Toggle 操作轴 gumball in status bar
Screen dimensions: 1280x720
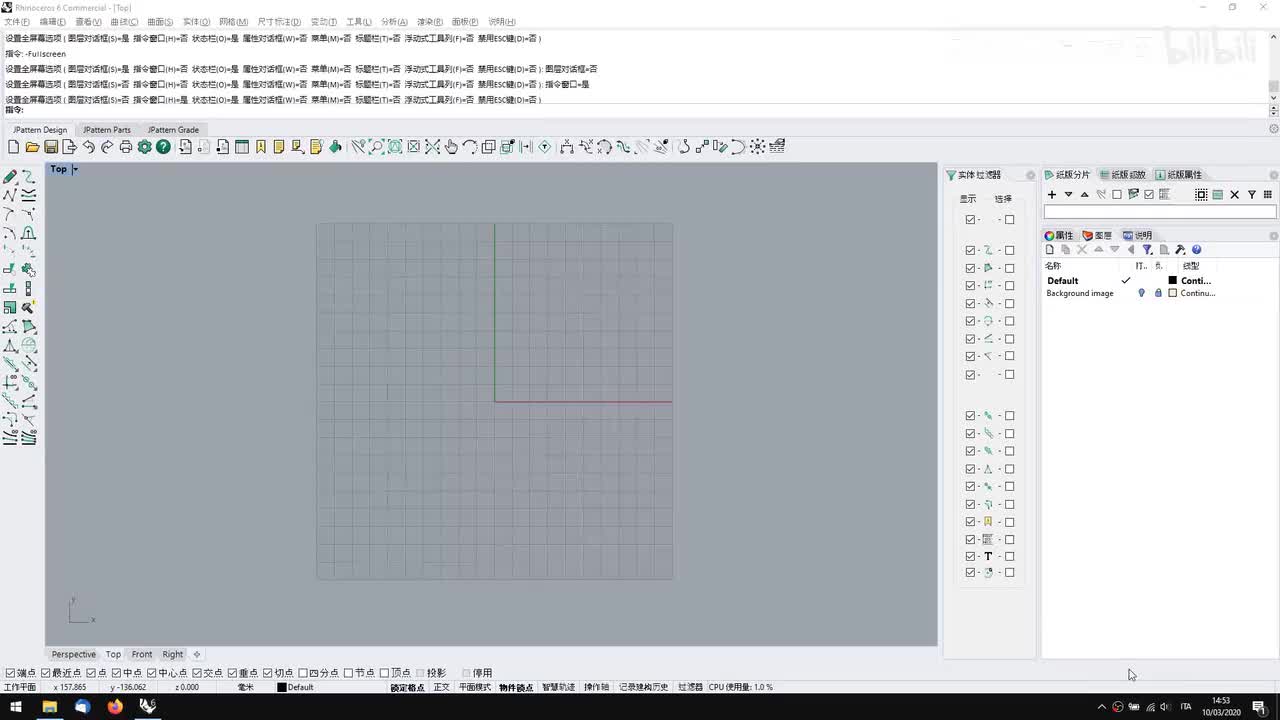pos(596,687)
